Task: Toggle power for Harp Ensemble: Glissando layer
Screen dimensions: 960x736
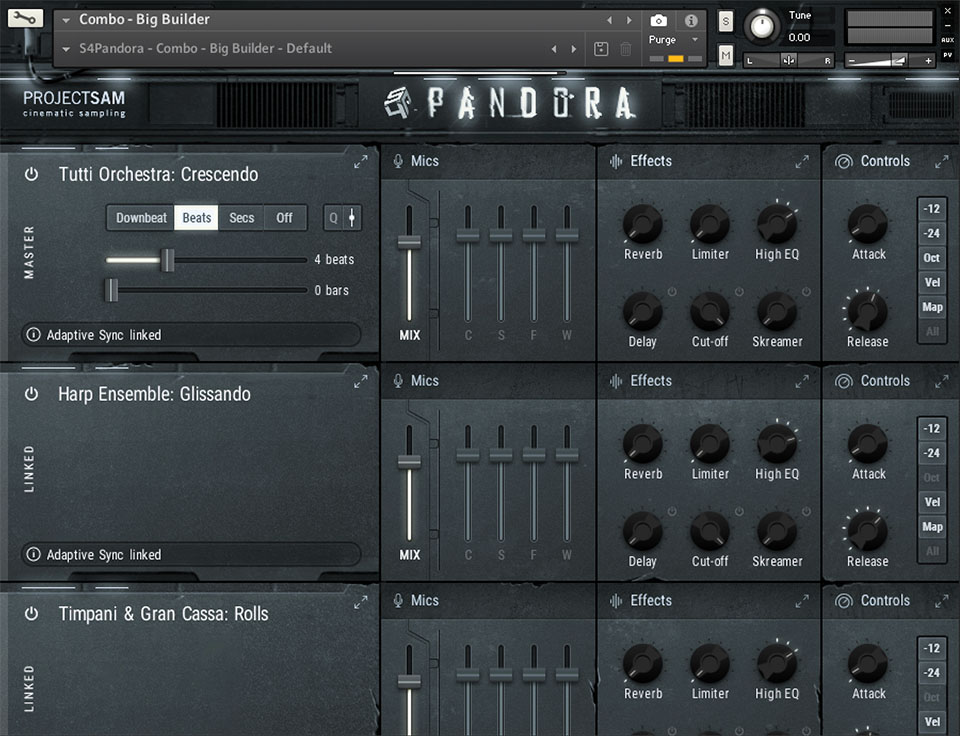Action: click(x=31, y=394)
